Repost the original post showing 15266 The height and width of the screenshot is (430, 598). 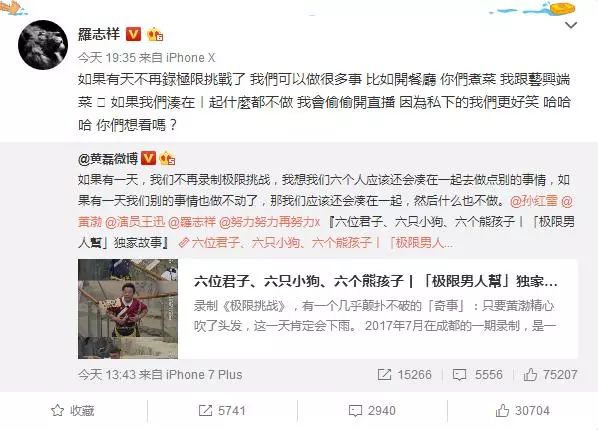click(x=404, y=375)
